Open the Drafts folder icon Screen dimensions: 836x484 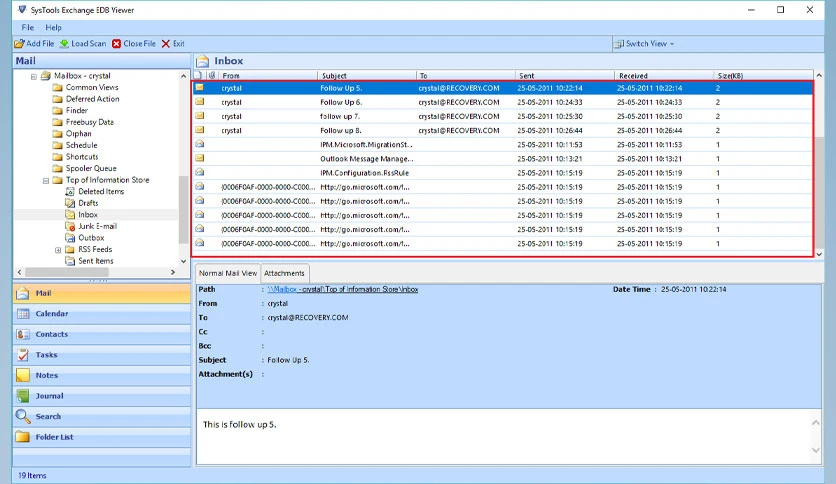[x=69, y=203]
